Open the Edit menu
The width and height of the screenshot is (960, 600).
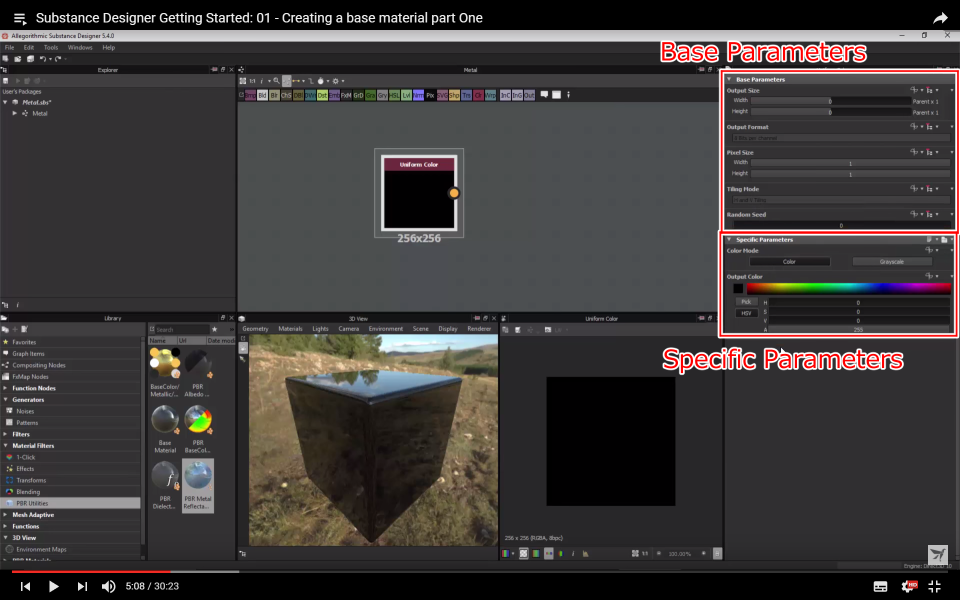click(29, 47)
